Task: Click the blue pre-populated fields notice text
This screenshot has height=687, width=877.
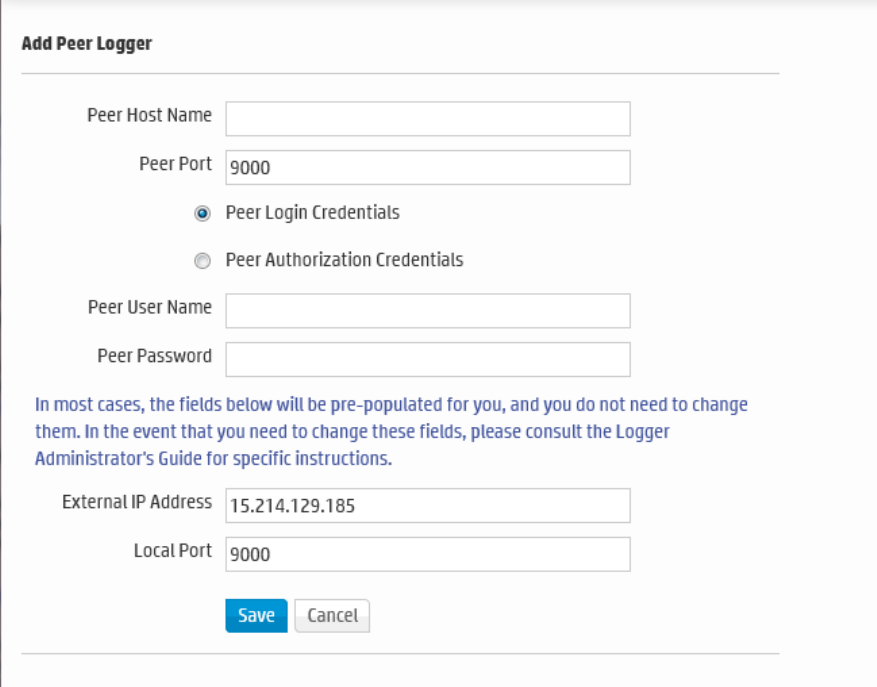Action: click(391, 433)
